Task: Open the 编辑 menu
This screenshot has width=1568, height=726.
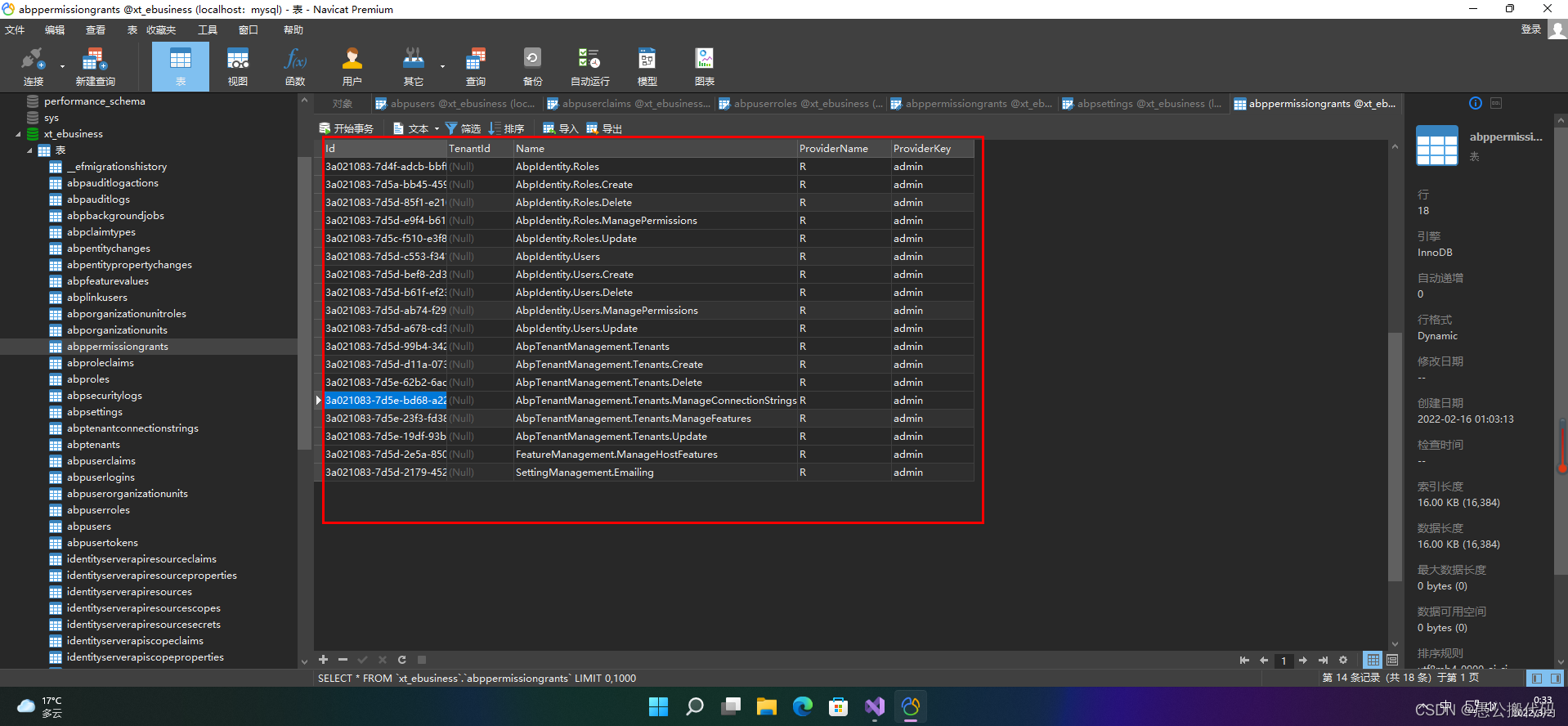Action: click(55, 30)
